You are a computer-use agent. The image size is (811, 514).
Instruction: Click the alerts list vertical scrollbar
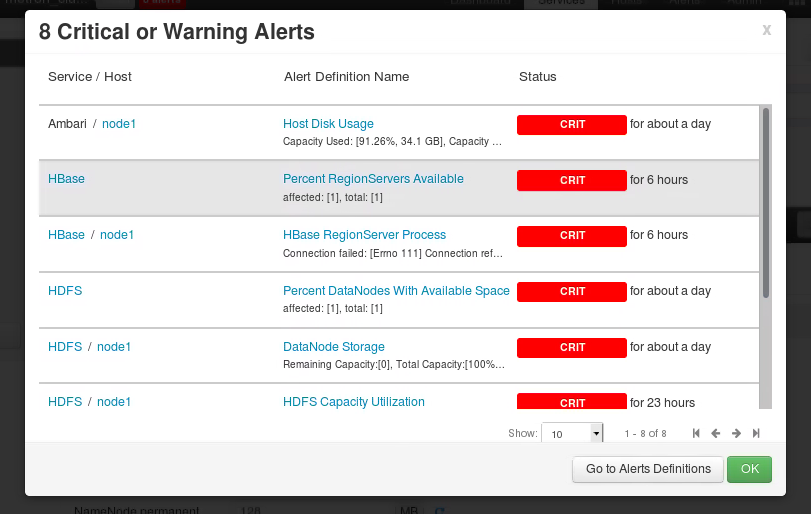click(766, 202)
